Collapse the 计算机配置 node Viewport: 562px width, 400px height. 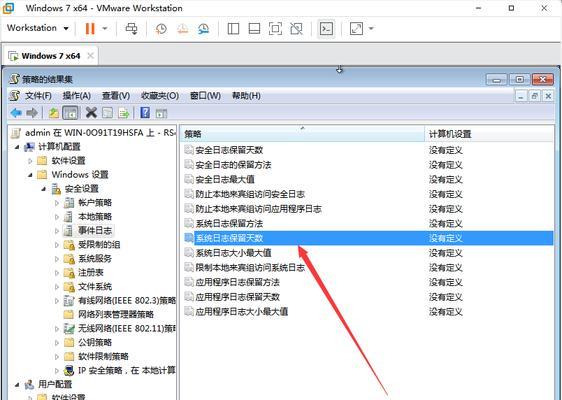click(x=16, y=147)
